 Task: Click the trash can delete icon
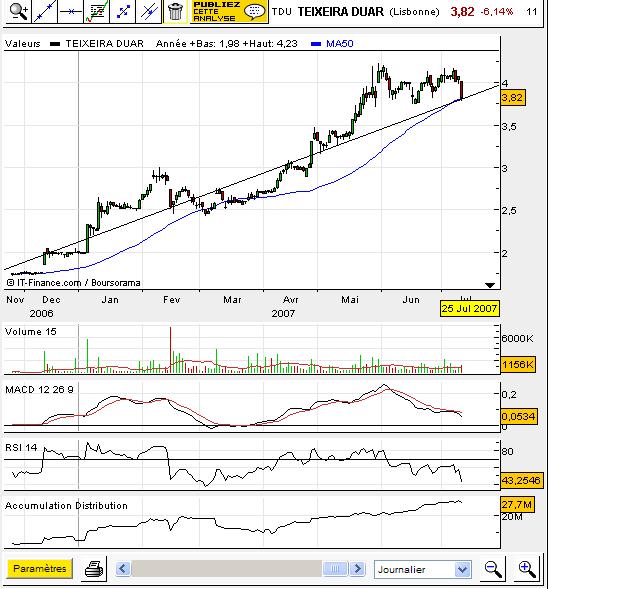tap(175, 12)
